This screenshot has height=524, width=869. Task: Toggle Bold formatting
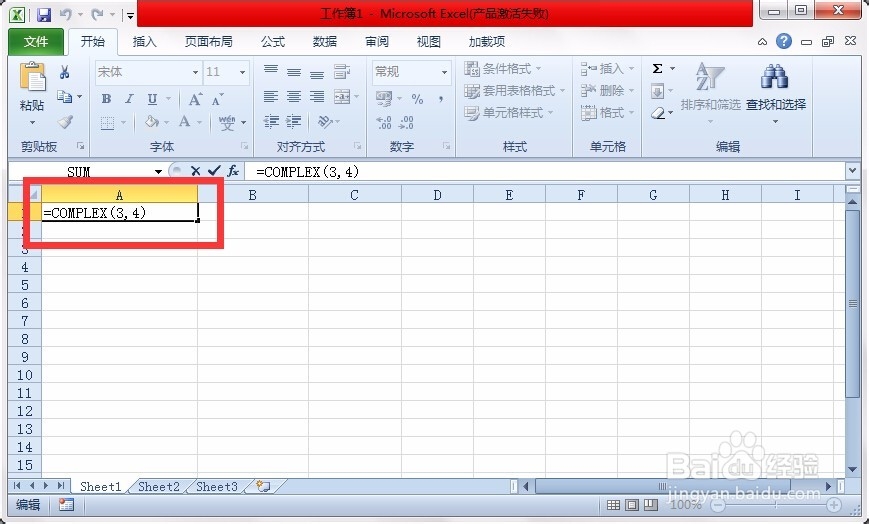coord(106,99)
